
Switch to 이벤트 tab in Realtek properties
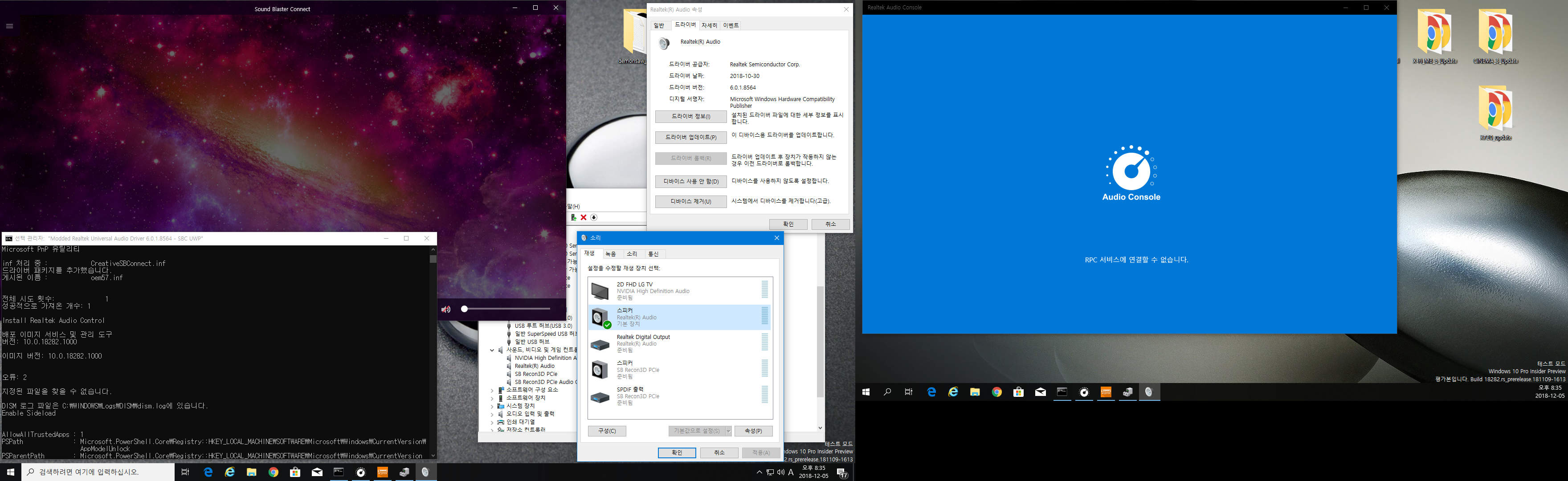(x=731, y=25)
